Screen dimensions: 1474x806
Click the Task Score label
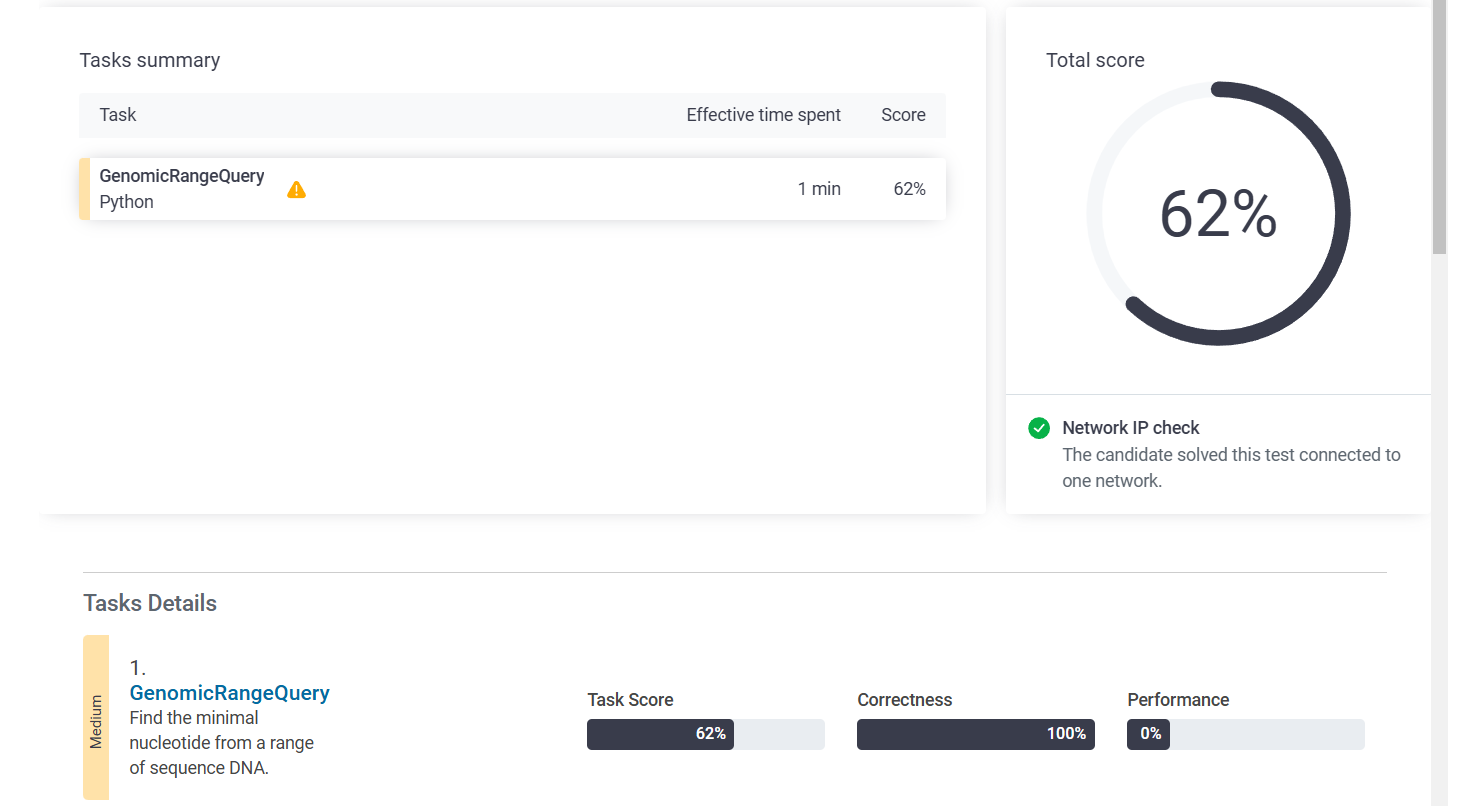tap(630, 700)
